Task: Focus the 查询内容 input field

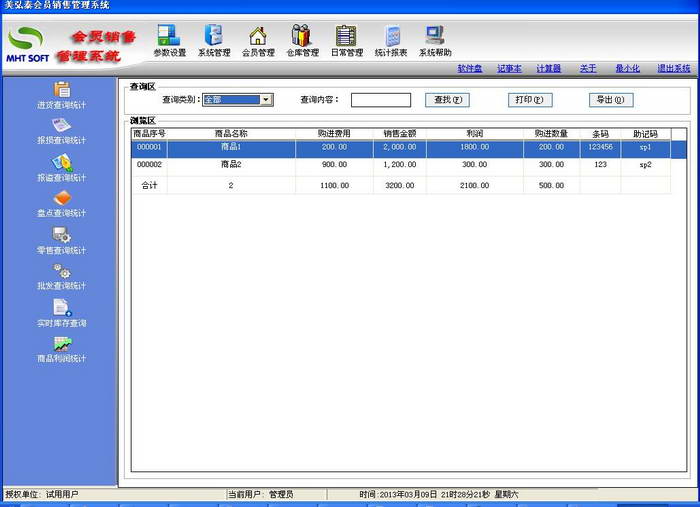Action: coord(381,100)
